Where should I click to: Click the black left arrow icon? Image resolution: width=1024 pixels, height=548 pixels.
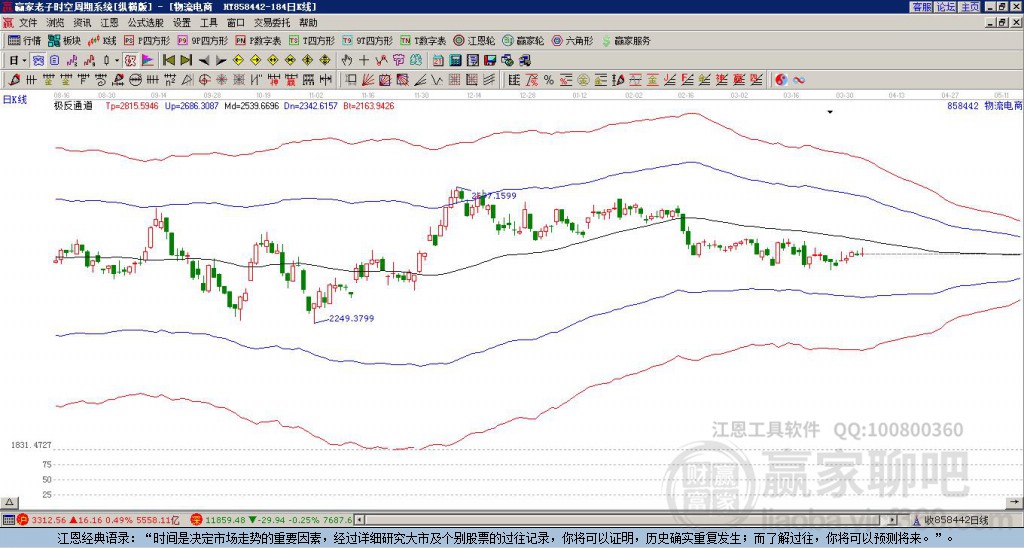tap(204, 61)
